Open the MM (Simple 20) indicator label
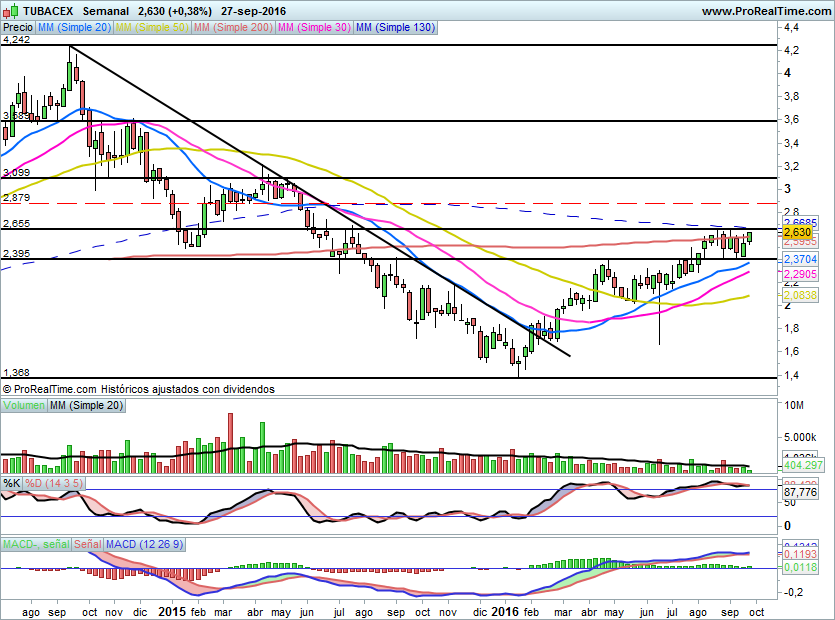This screenshot has width=835, height=620. [x=75, y=28]
